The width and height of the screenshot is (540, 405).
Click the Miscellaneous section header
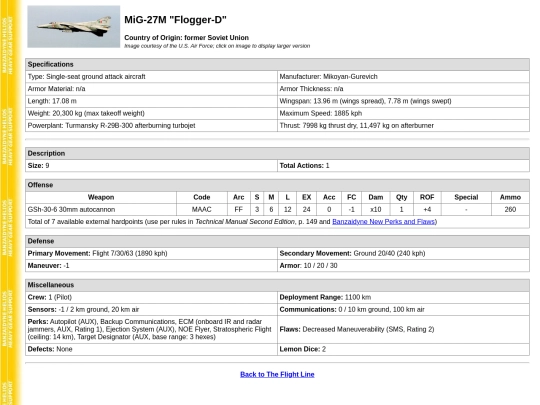pyautogui.click(x=277, y=285)
